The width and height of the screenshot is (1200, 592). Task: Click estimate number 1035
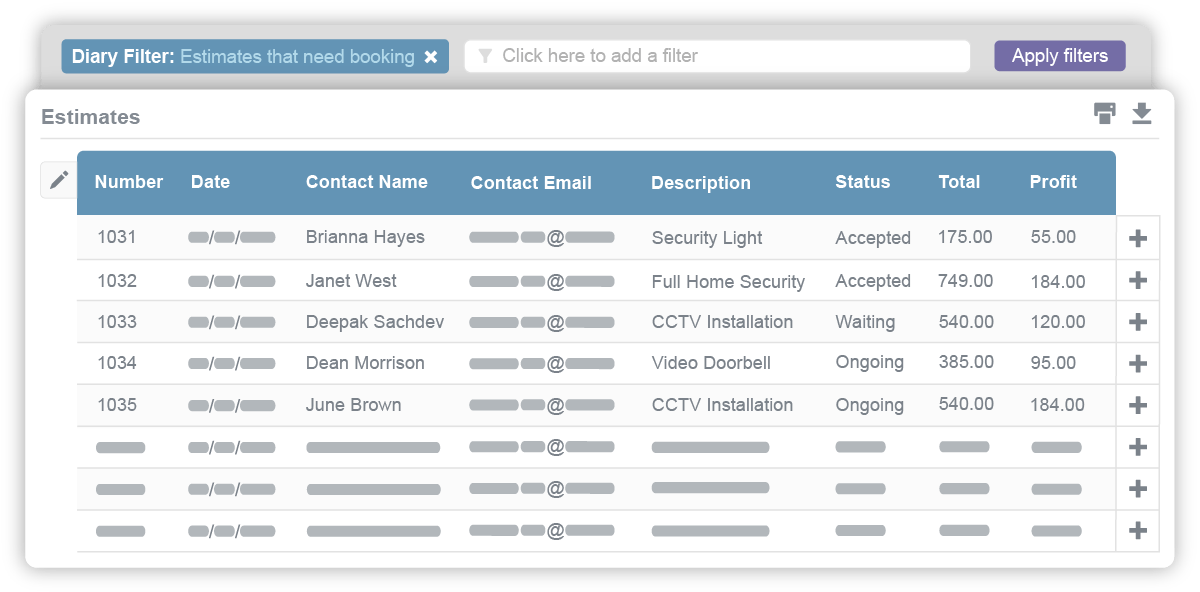coord(117,405)
